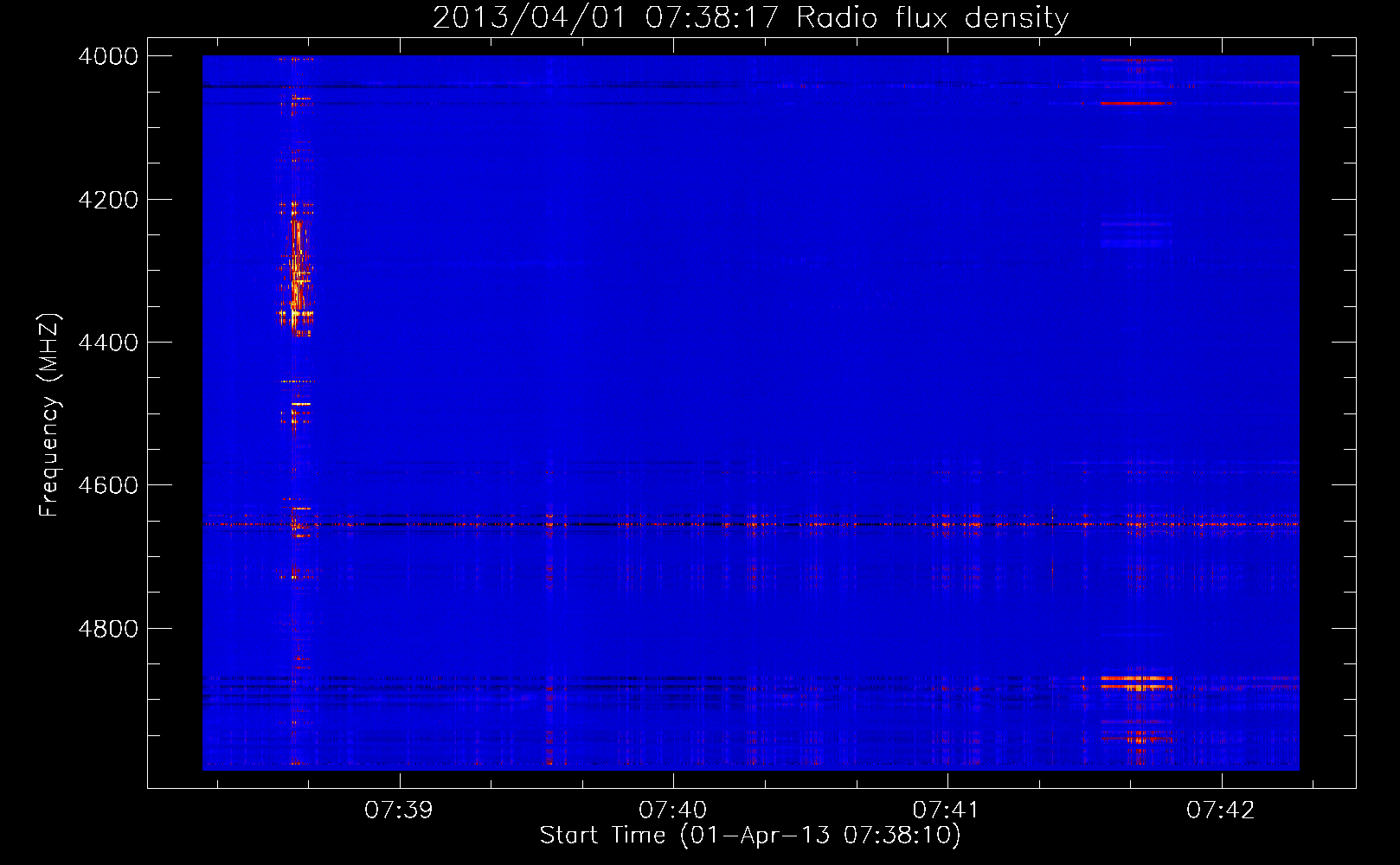Viewport: 1400px width, 865px height.
Task: Click the 4000 frequency tick label
Action: coord(108,56)
